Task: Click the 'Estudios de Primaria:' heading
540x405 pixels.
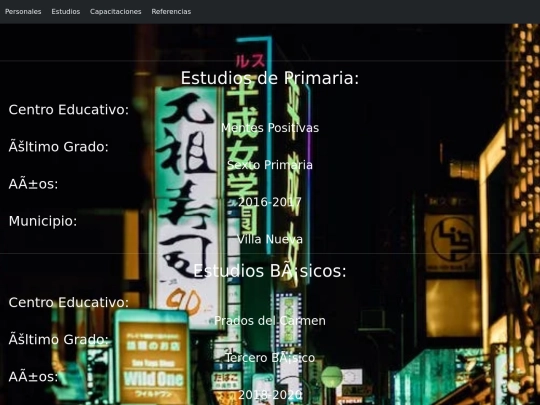Action: [270, 78]
